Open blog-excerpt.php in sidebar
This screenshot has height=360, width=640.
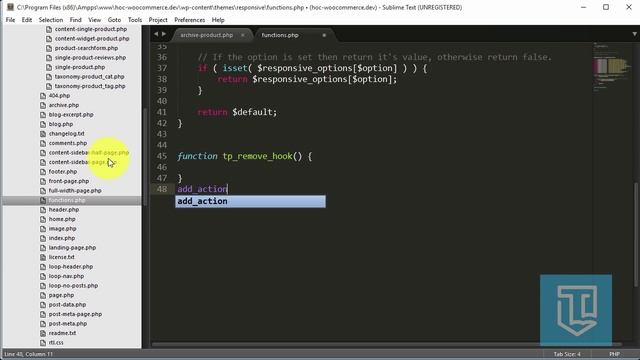click(71, 115)
